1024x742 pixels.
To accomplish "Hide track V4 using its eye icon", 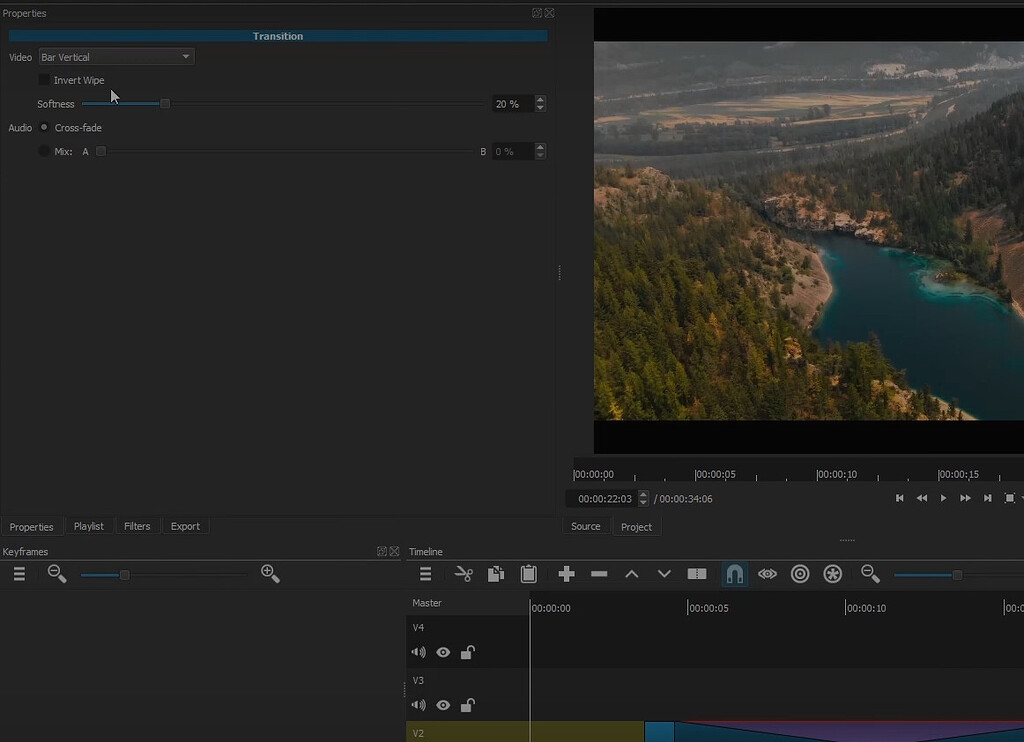I will (443, 653).
